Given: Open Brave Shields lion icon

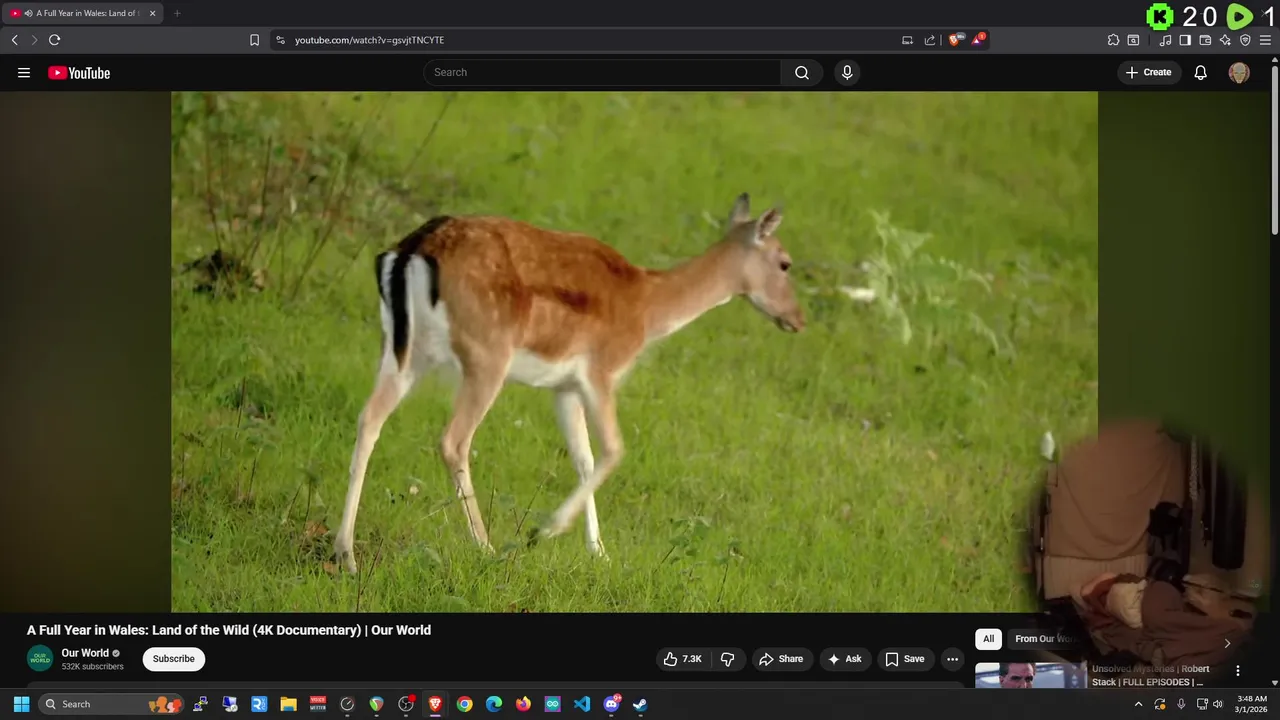Looking at the screenshot, I should click(x=955, y=40).
